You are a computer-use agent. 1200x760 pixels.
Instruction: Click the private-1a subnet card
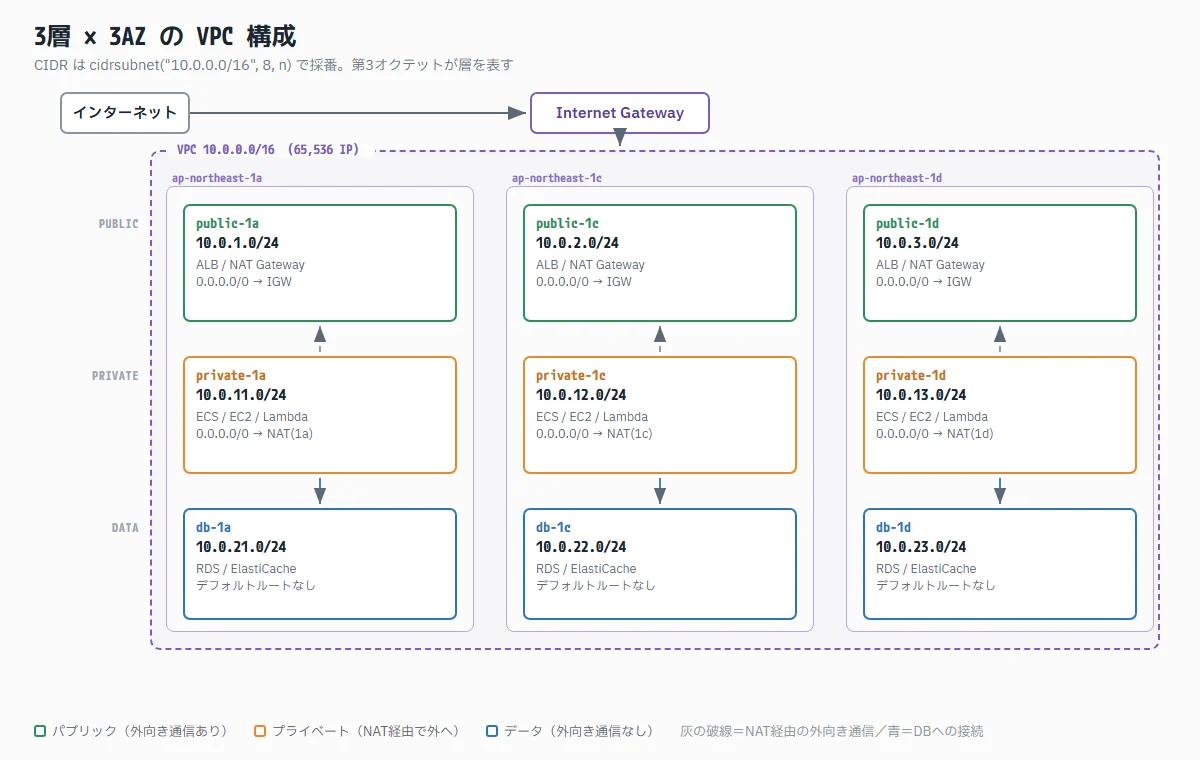coord(320,415)
